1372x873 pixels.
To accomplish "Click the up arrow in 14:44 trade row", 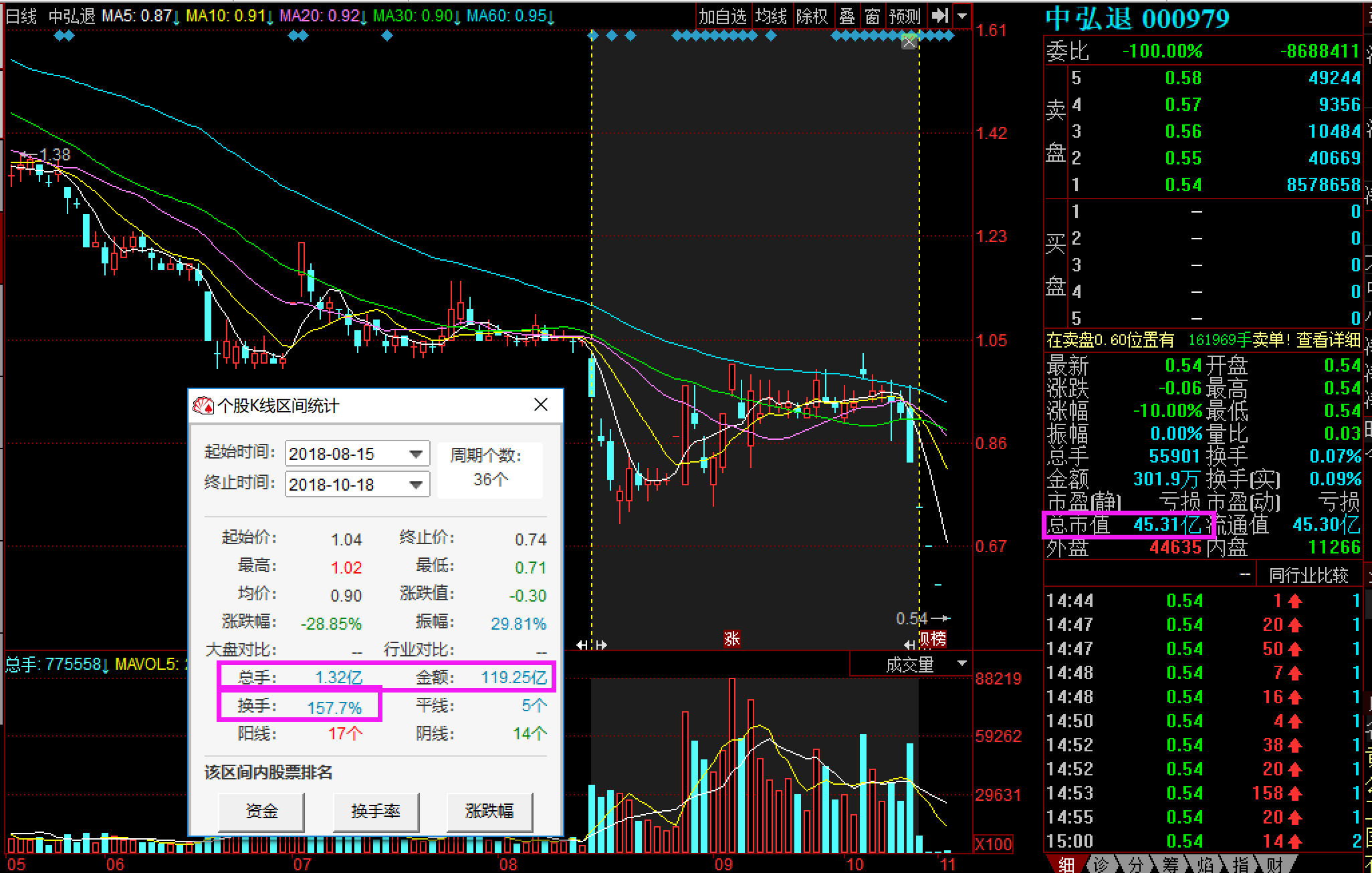I will point(1295,601).
